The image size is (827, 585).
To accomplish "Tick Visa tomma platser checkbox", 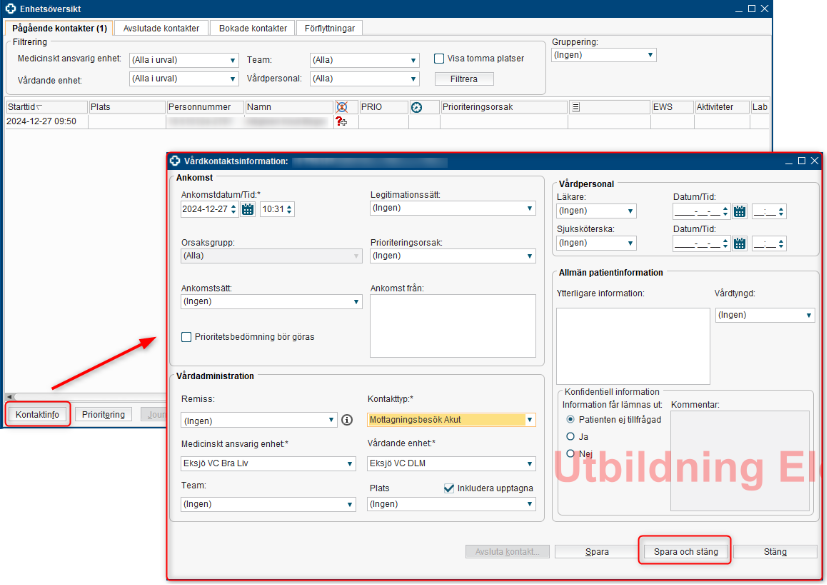I will [439, 58].
